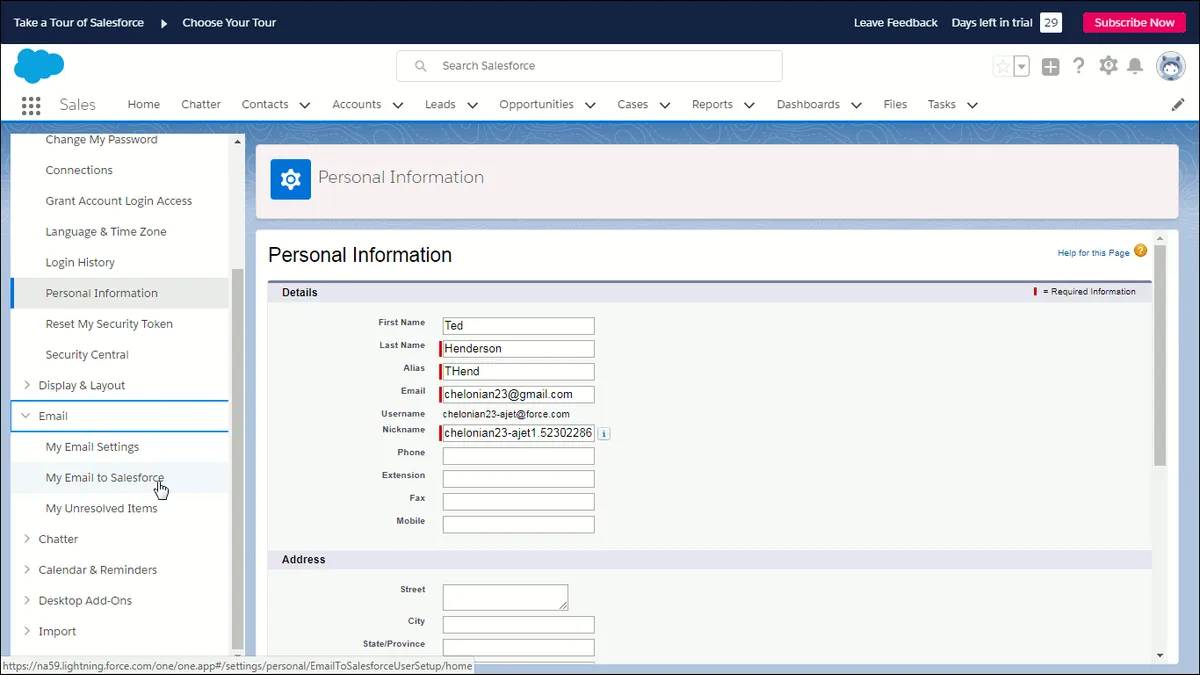This screenshot has height=675, width=1200.
Task: Expand the Cases tab dropdown chevron
Action: pos(665,105)
